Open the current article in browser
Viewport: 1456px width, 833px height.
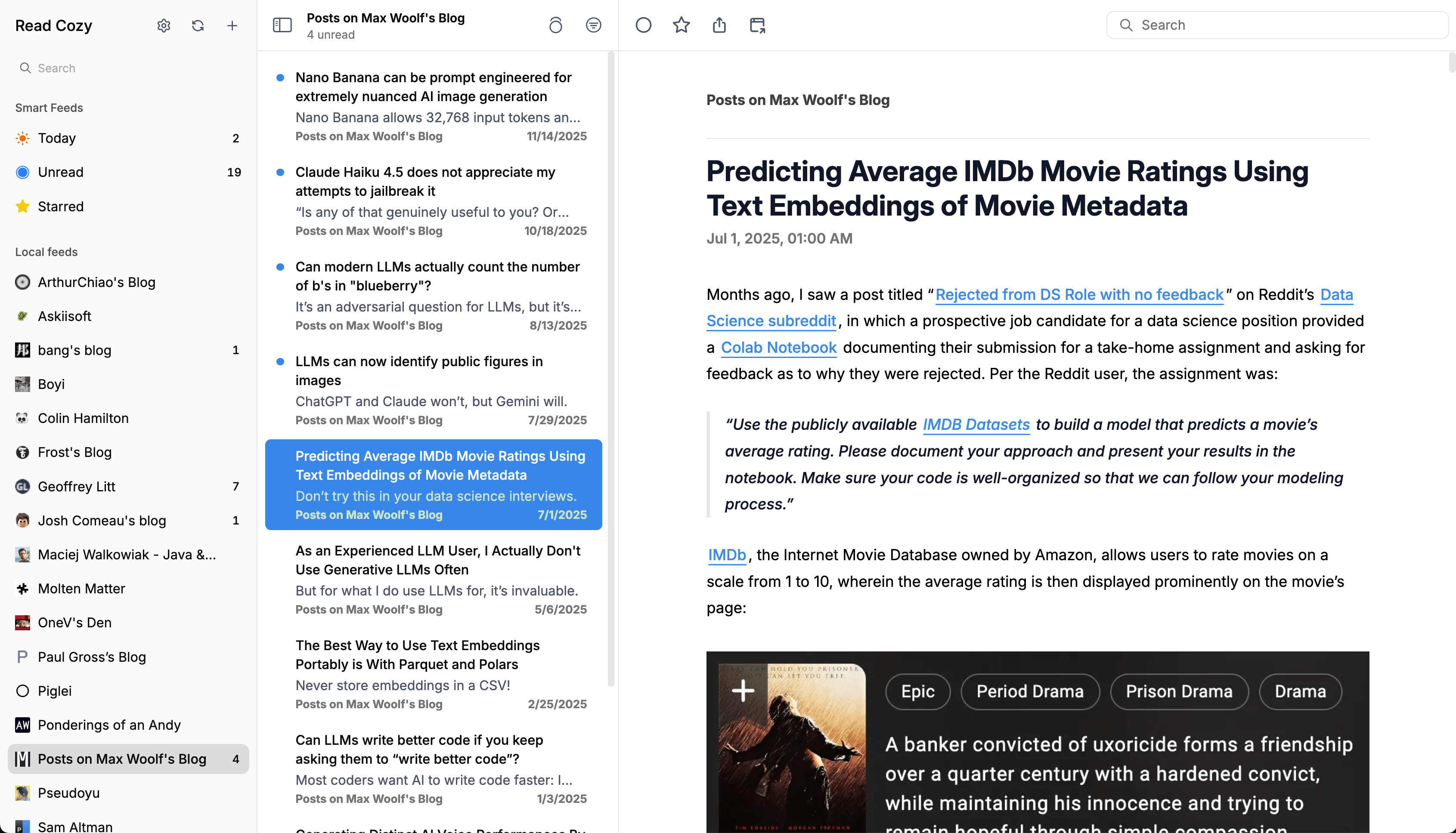tap(756, 25)
